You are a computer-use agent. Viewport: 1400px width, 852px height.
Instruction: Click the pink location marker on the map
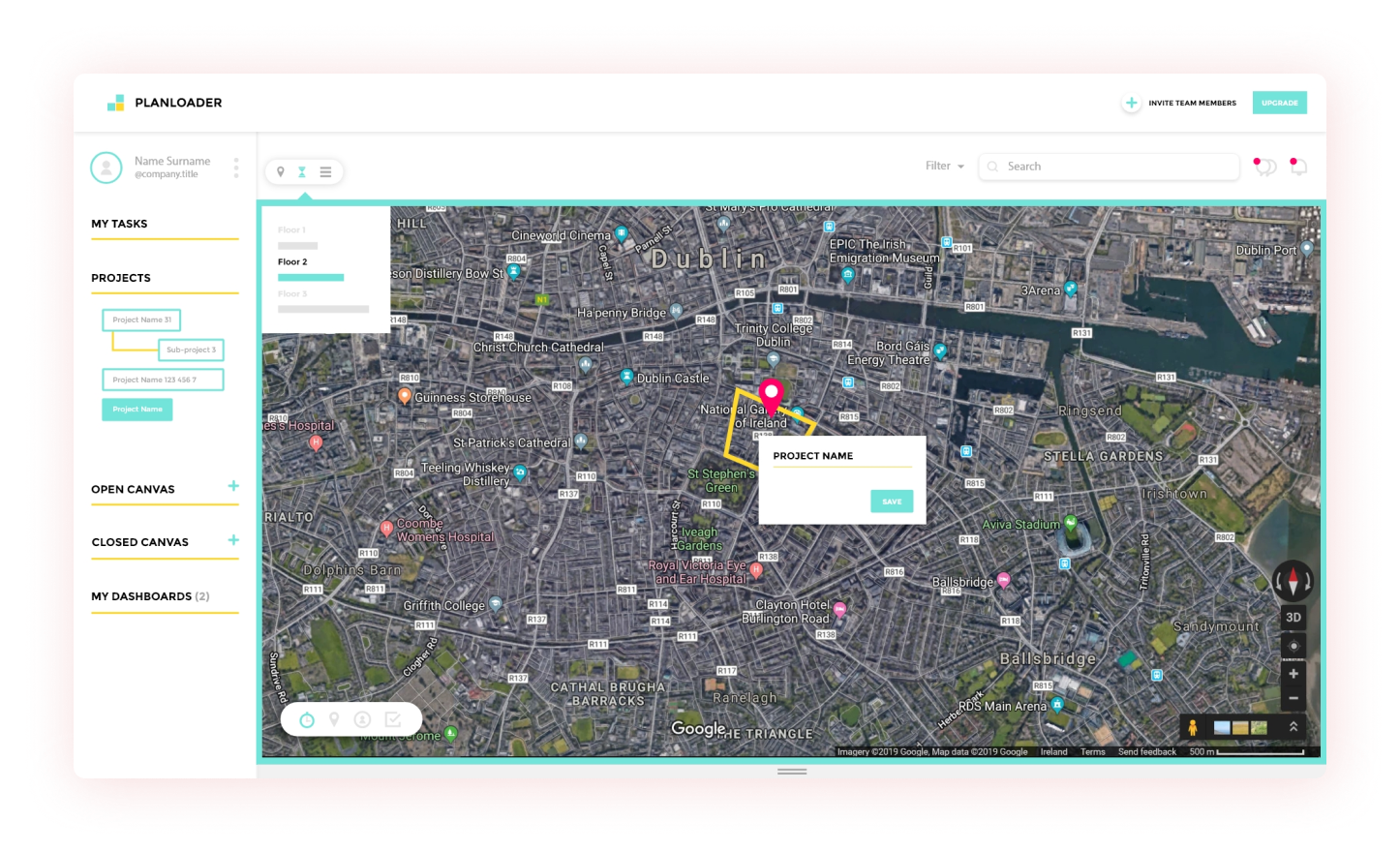tap(771, 397)
